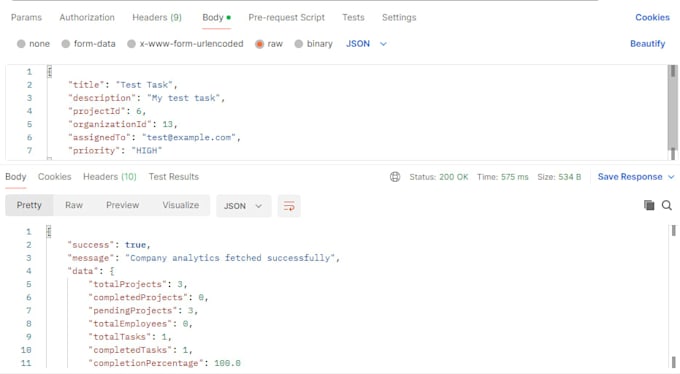The width and height of the screenshot is (680, 374).
Task: Select the binary body type radio
Action: [x=298, y=44]
